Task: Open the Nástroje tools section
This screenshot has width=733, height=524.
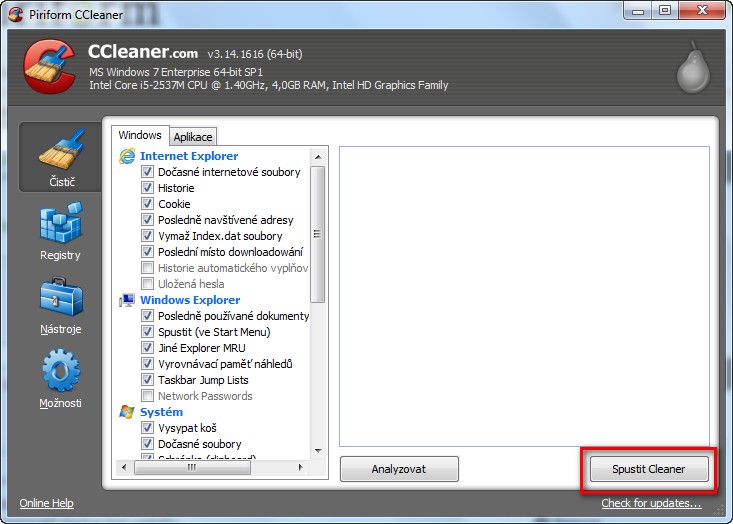Action: pos(61,306)
